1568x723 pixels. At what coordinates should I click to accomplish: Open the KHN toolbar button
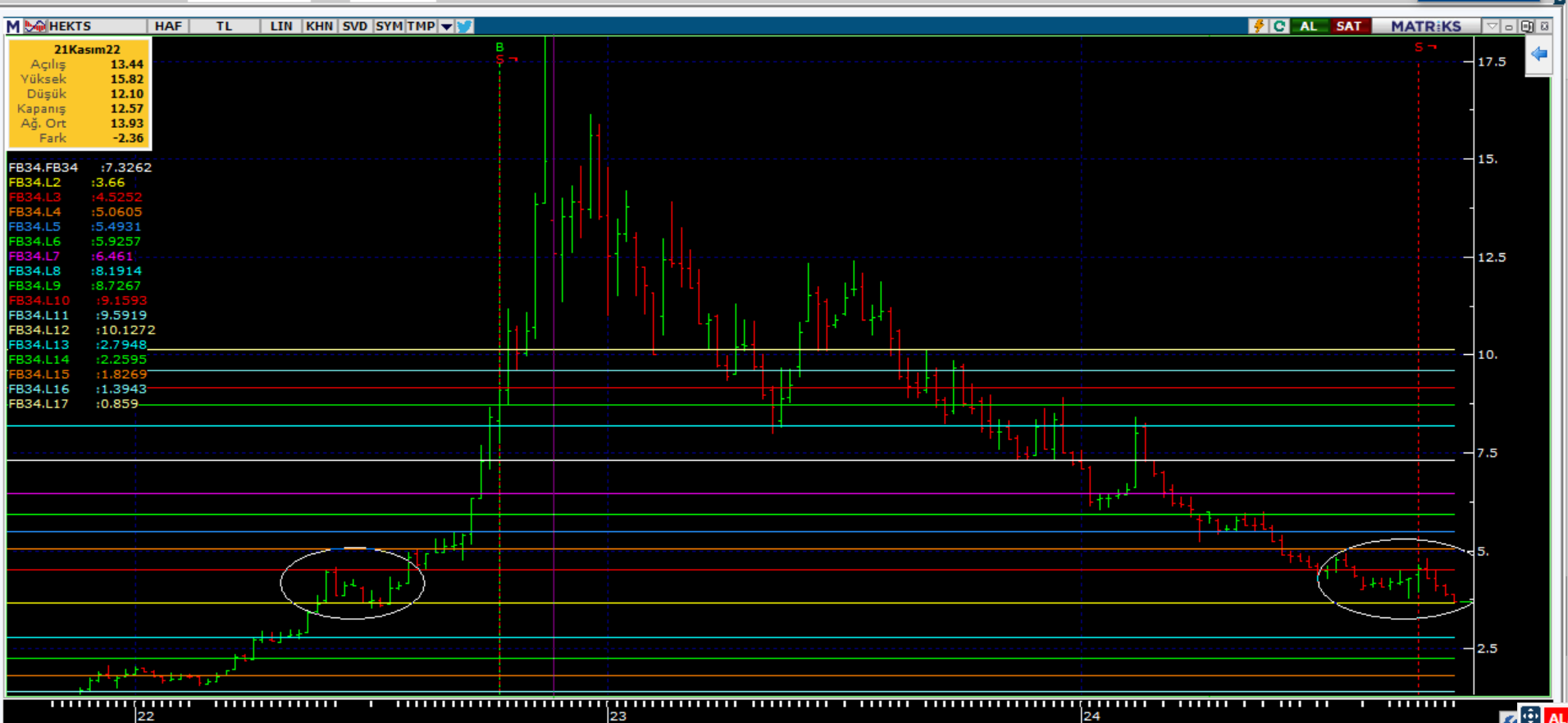coord(319,26)
